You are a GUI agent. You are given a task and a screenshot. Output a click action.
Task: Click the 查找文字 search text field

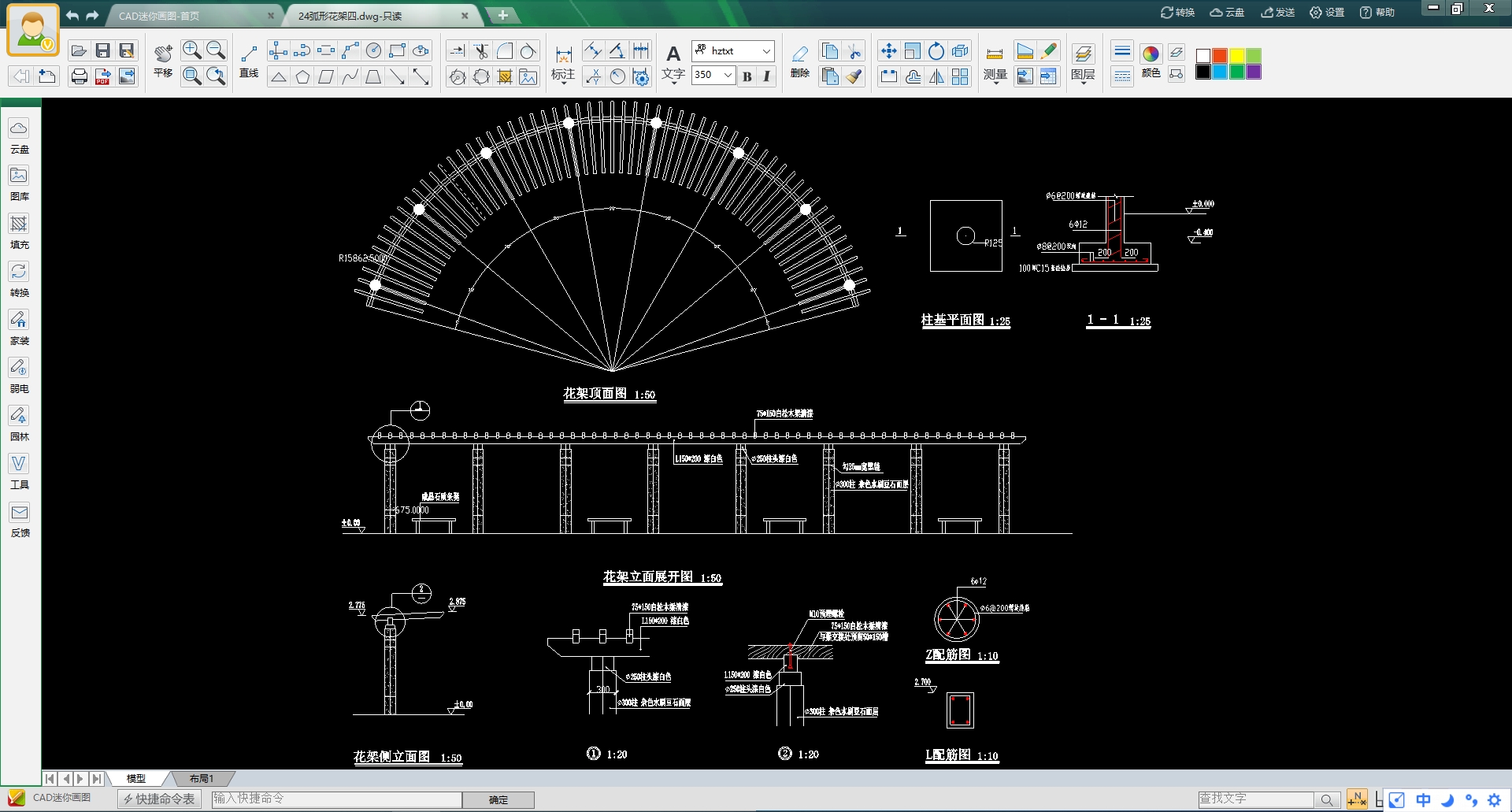[x=1254, y=799]
